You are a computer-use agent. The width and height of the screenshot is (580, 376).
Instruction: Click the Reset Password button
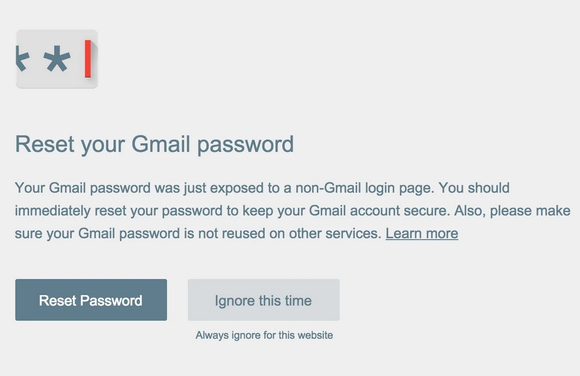[91, 300]
